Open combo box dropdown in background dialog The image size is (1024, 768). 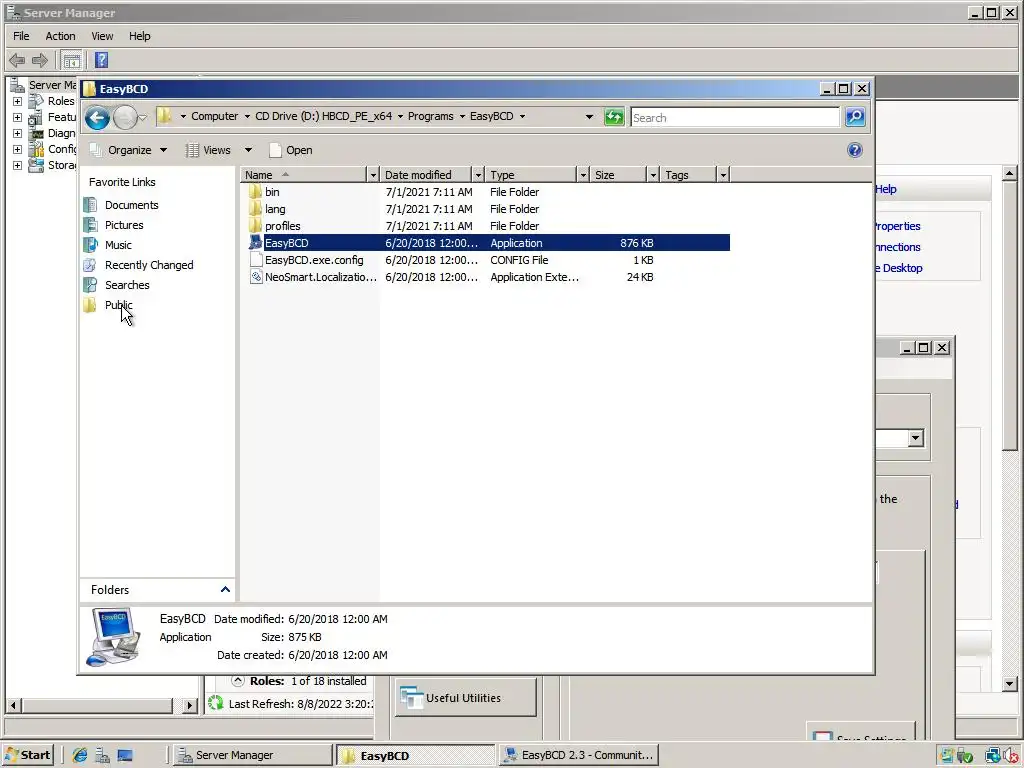(916, 438)
